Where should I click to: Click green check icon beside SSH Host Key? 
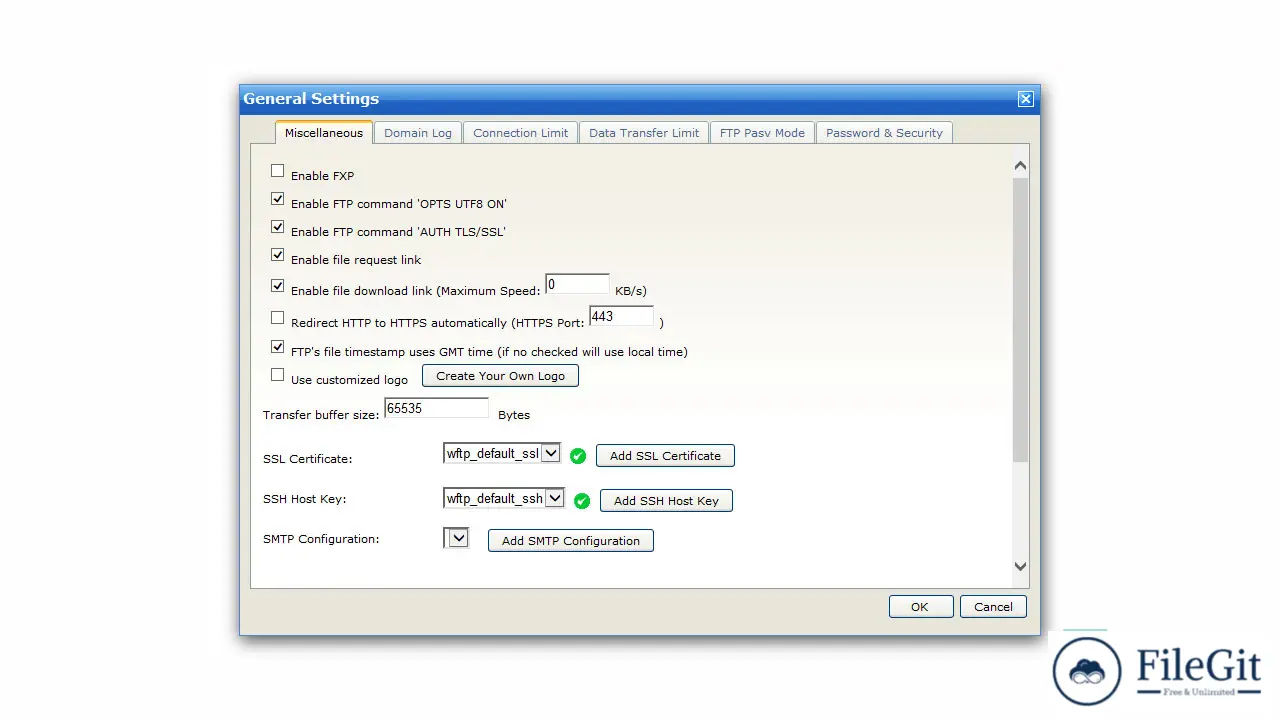(x=582, y=501)
